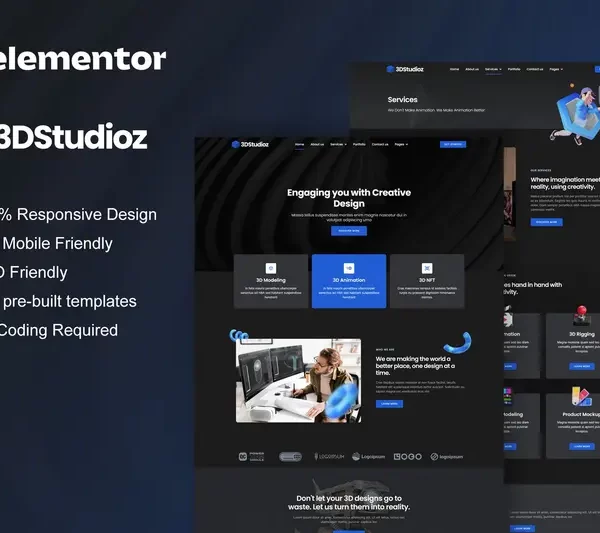Open About us in the front mockup navigation
The image size is (600, 533).
317,144
